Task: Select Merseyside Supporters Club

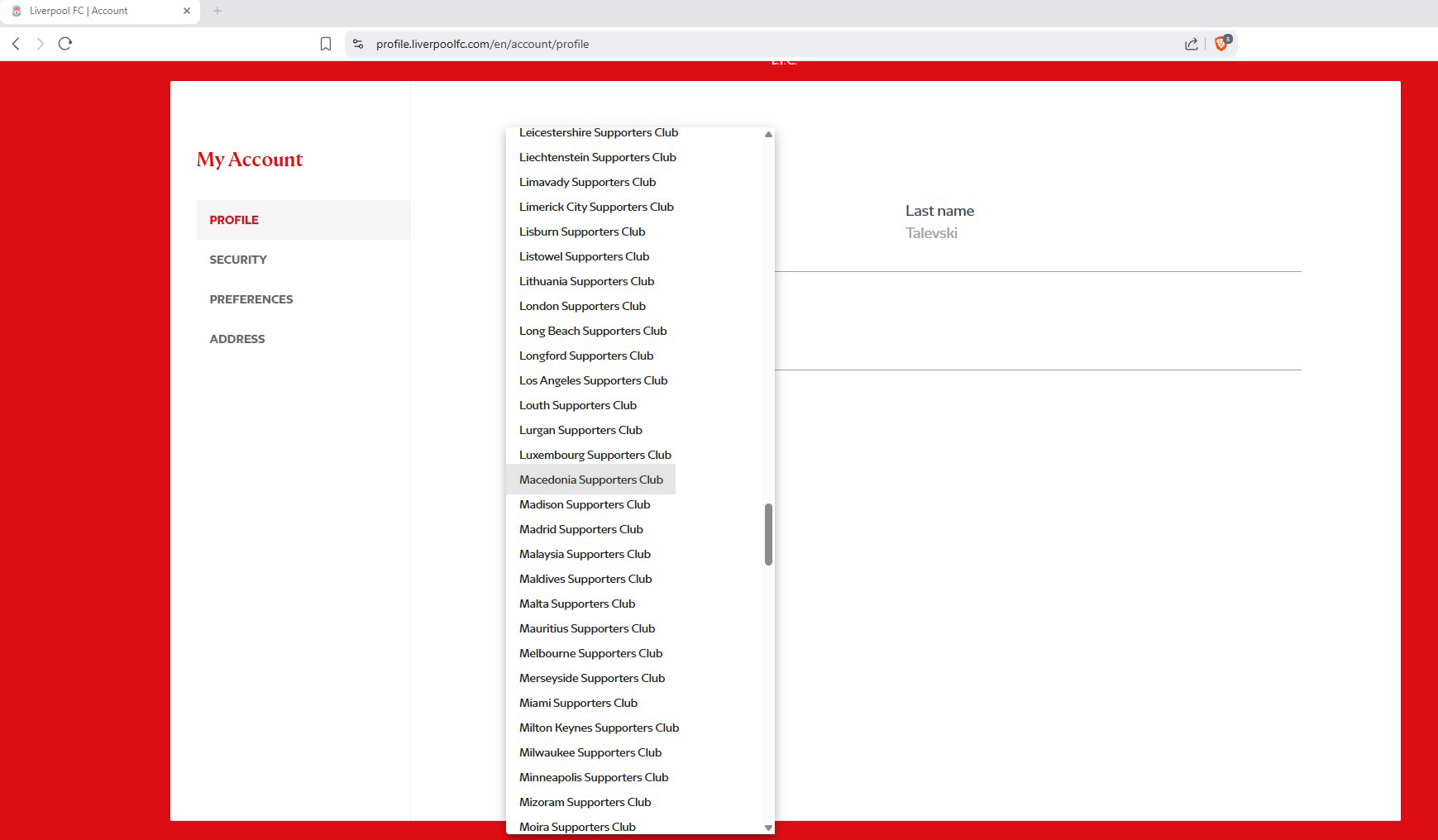Action: pyautogui.click(x=591, y=678)
